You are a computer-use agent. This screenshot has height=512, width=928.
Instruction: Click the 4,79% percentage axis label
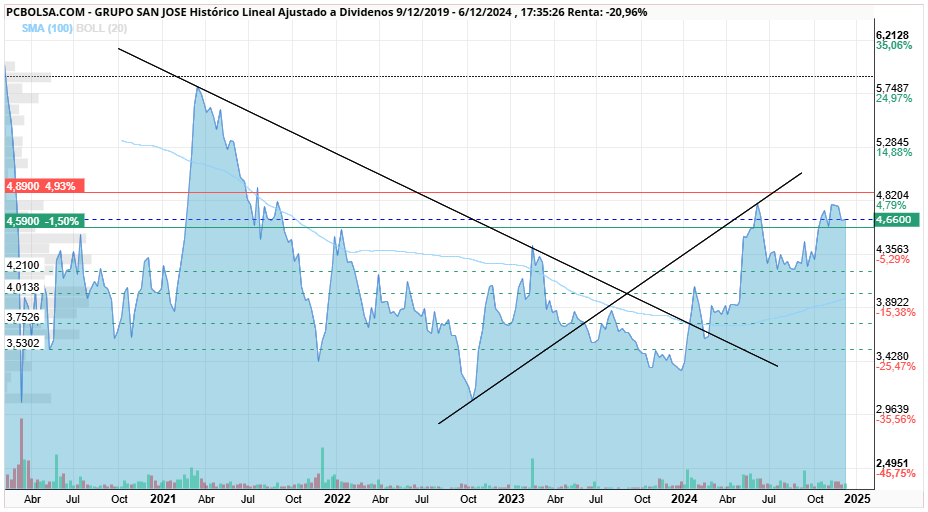point(891,205)
